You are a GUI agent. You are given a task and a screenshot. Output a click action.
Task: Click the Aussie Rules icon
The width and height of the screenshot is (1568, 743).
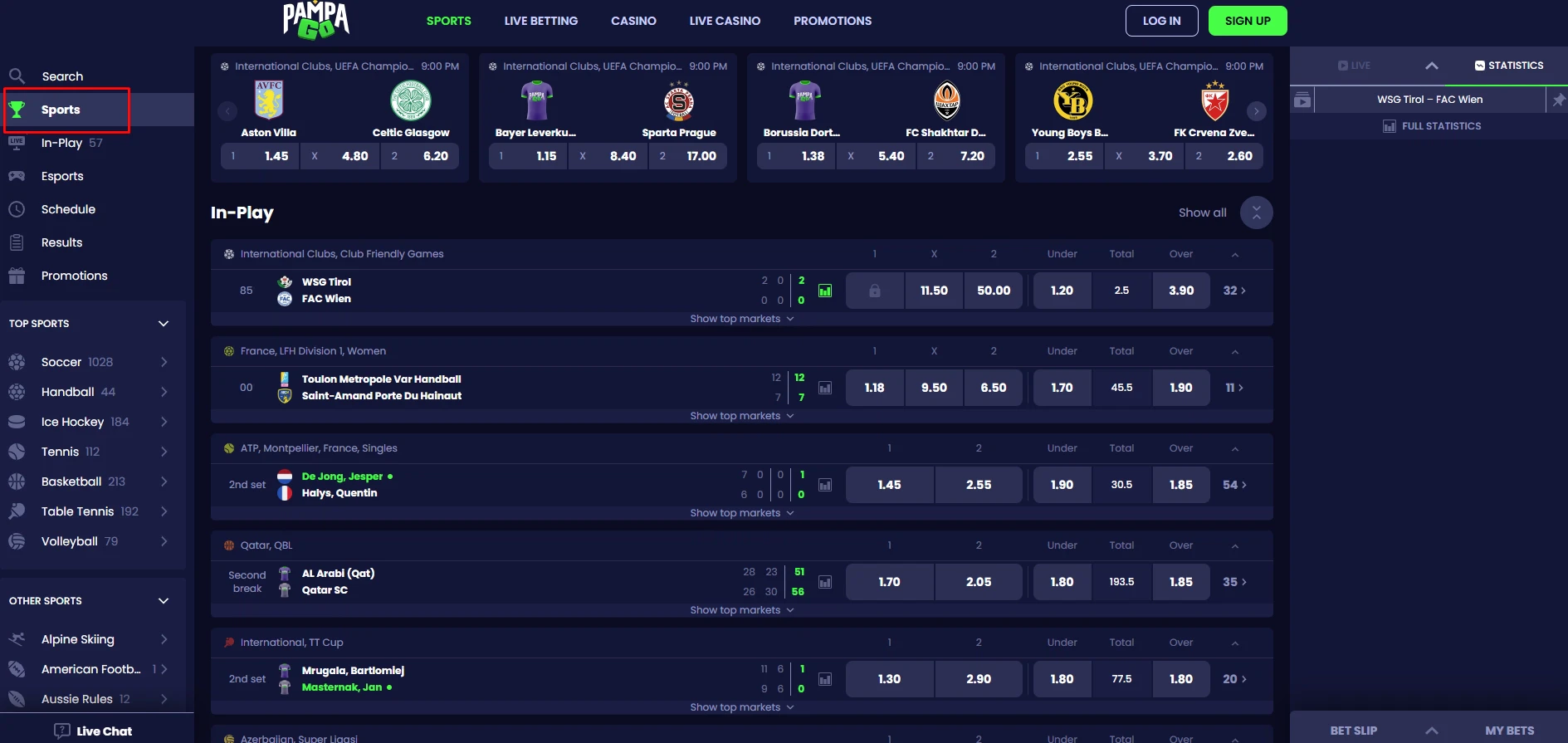click(x=17, y=699)
